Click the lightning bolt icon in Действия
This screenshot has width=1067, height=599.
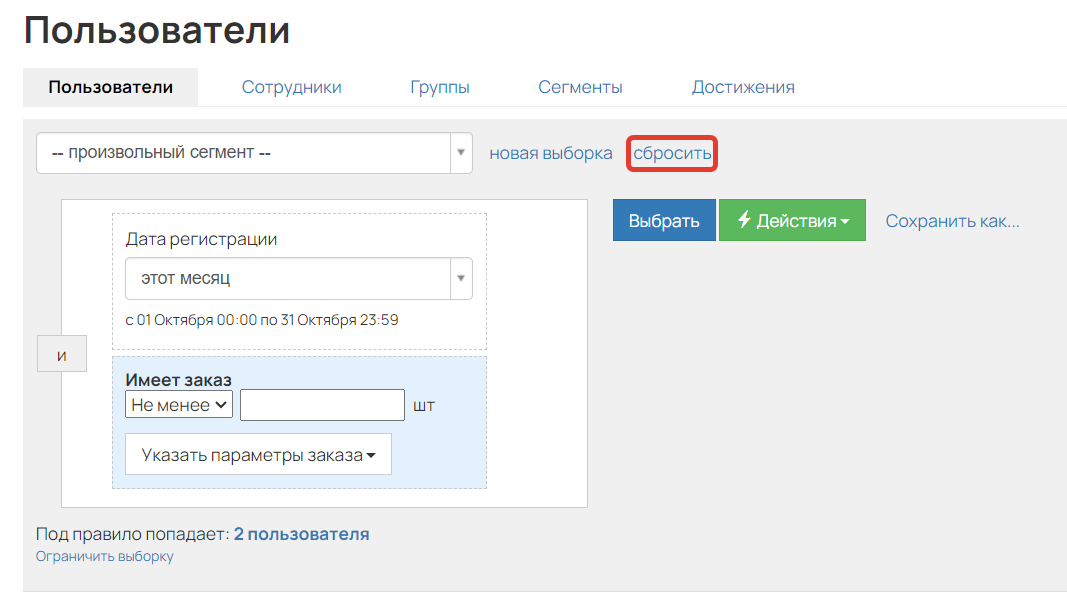(744, 219)
